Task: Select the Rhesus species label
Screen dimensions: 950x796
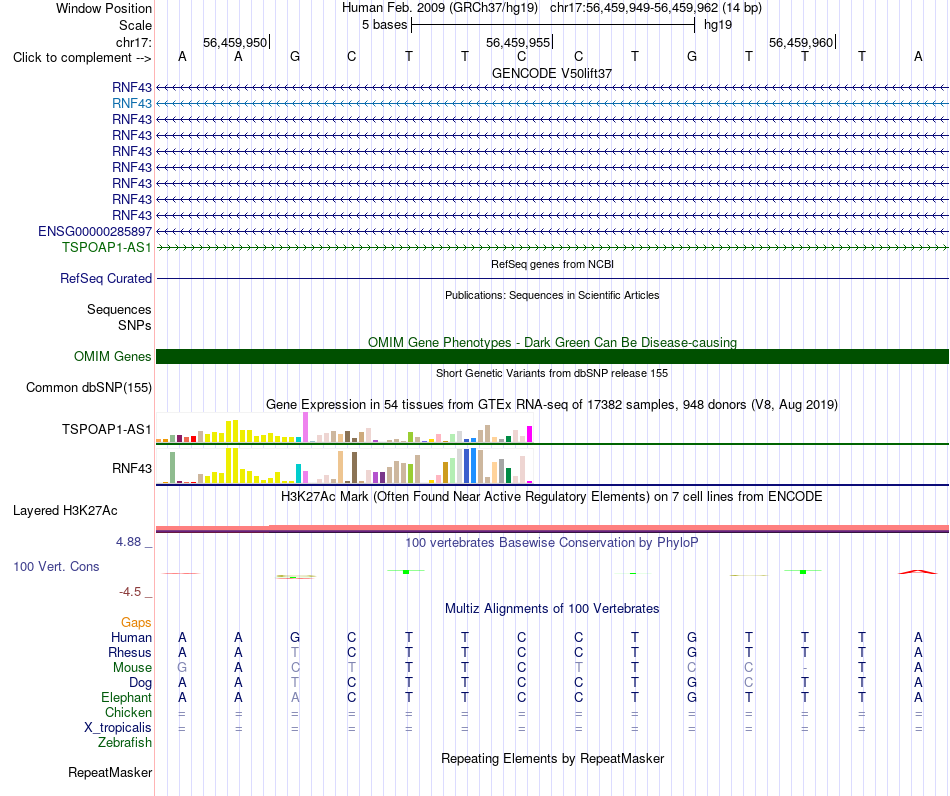Action: coord(130,652)
